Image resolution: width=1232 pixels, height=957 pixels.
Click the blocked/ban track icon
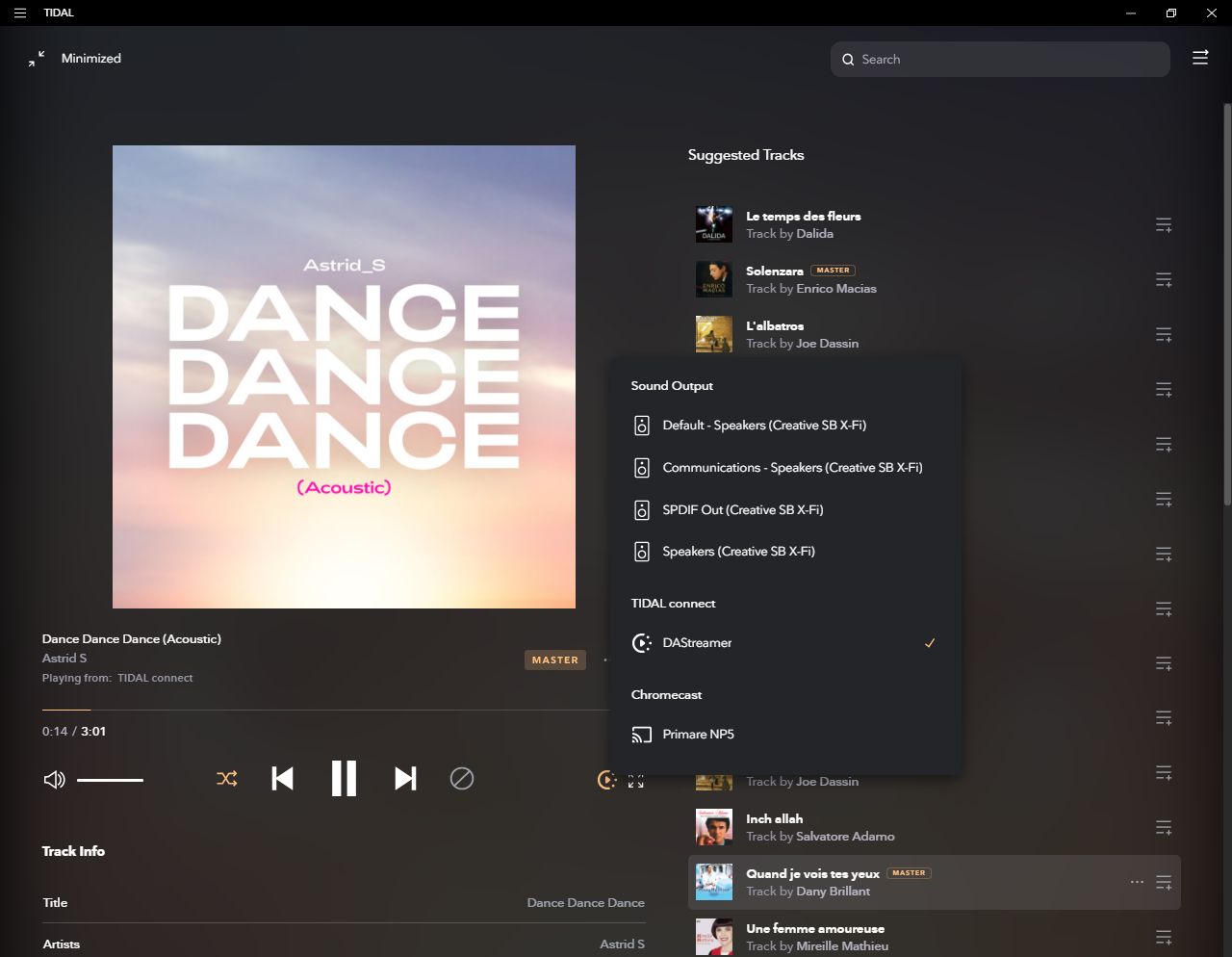[x=462, y=778]
